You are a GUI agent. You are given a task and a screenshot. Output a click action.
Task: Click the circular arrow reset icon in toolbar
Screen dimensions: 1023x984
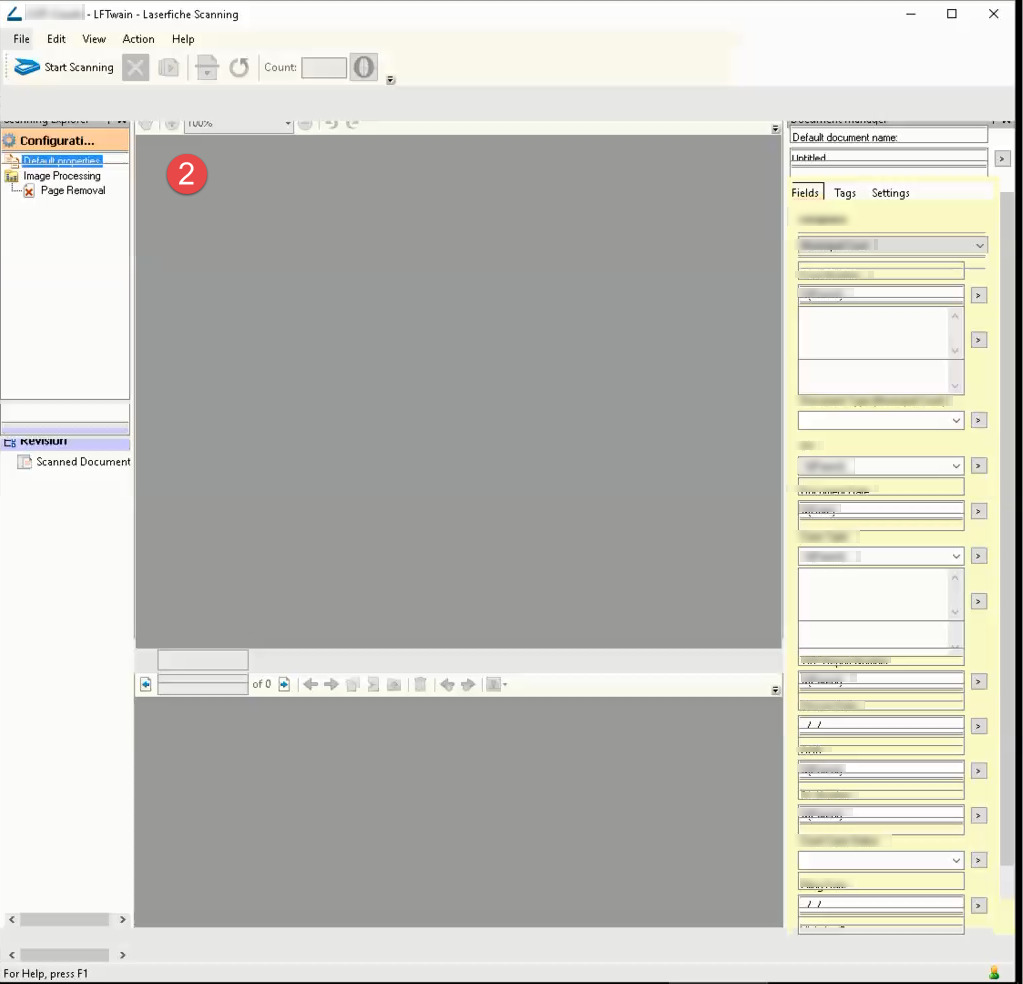point(239,67)
